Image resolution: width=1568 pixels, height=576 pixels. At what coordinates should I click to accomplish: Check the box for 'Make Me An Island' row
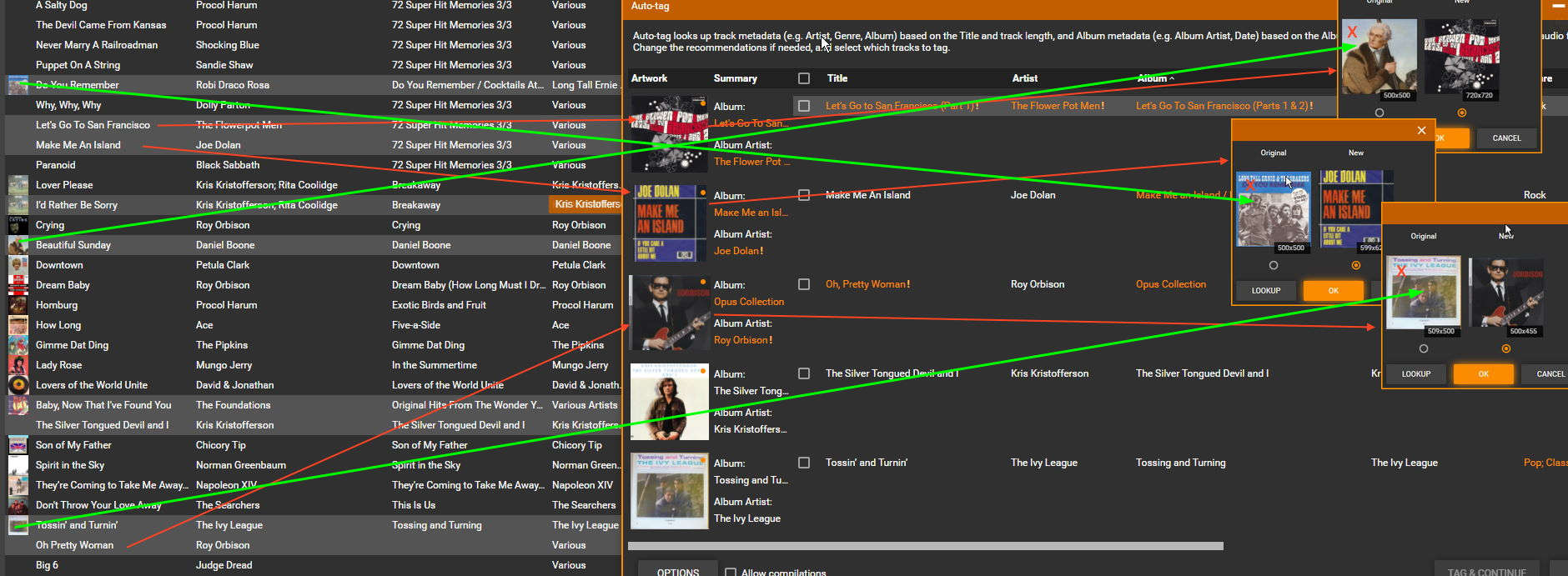tap(804, 195)
